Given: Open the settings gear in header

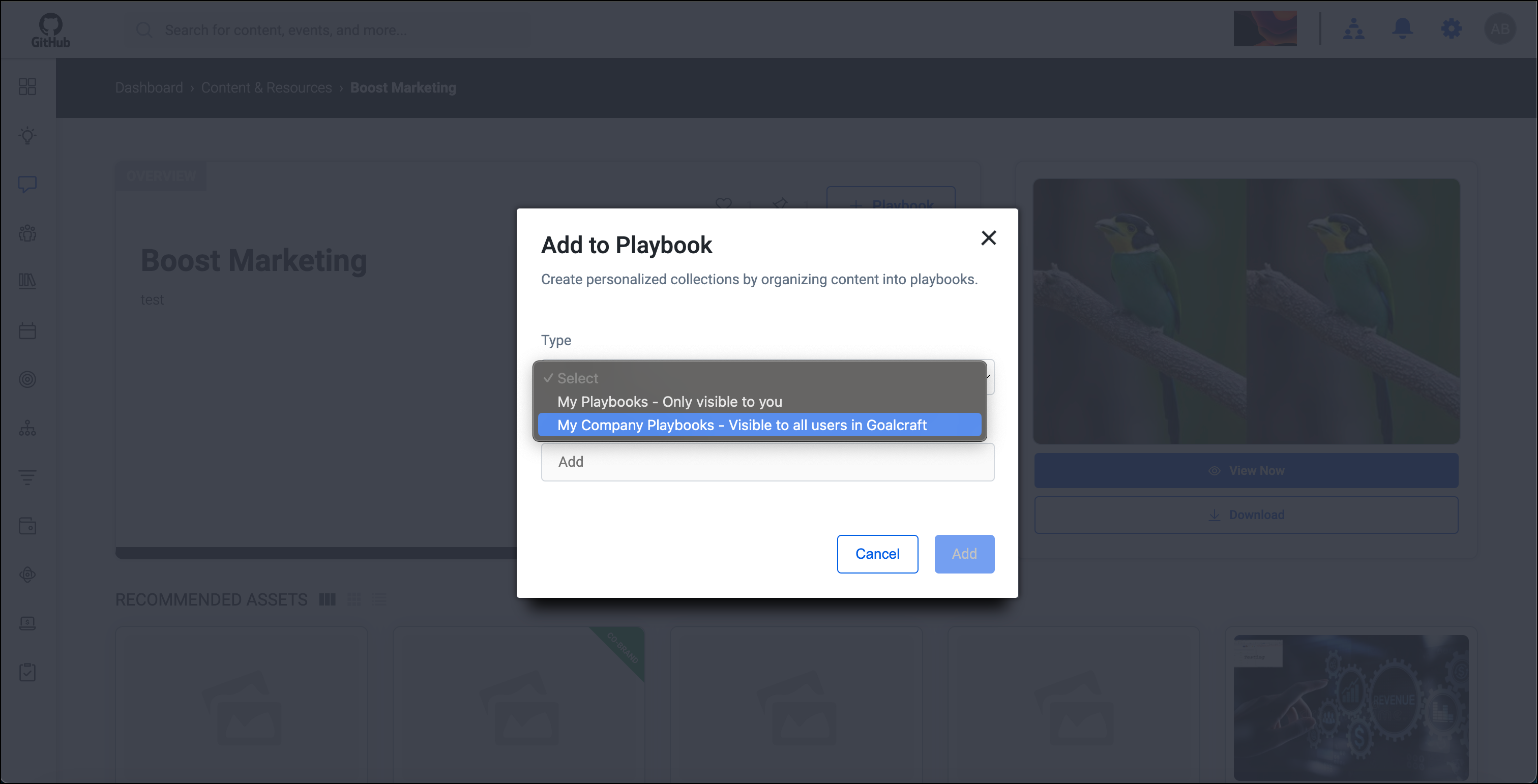Looking at the screenshot, I should coord(1452,28).
